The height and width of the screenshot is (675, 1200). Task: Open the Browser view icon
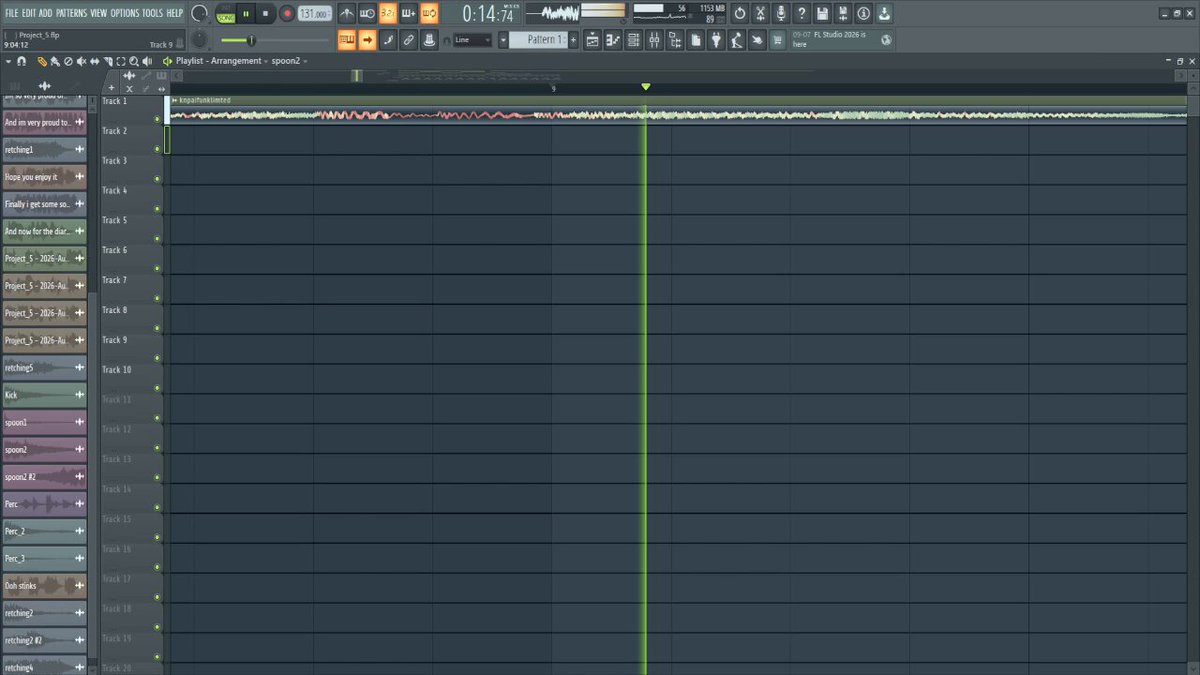point(675,40)
